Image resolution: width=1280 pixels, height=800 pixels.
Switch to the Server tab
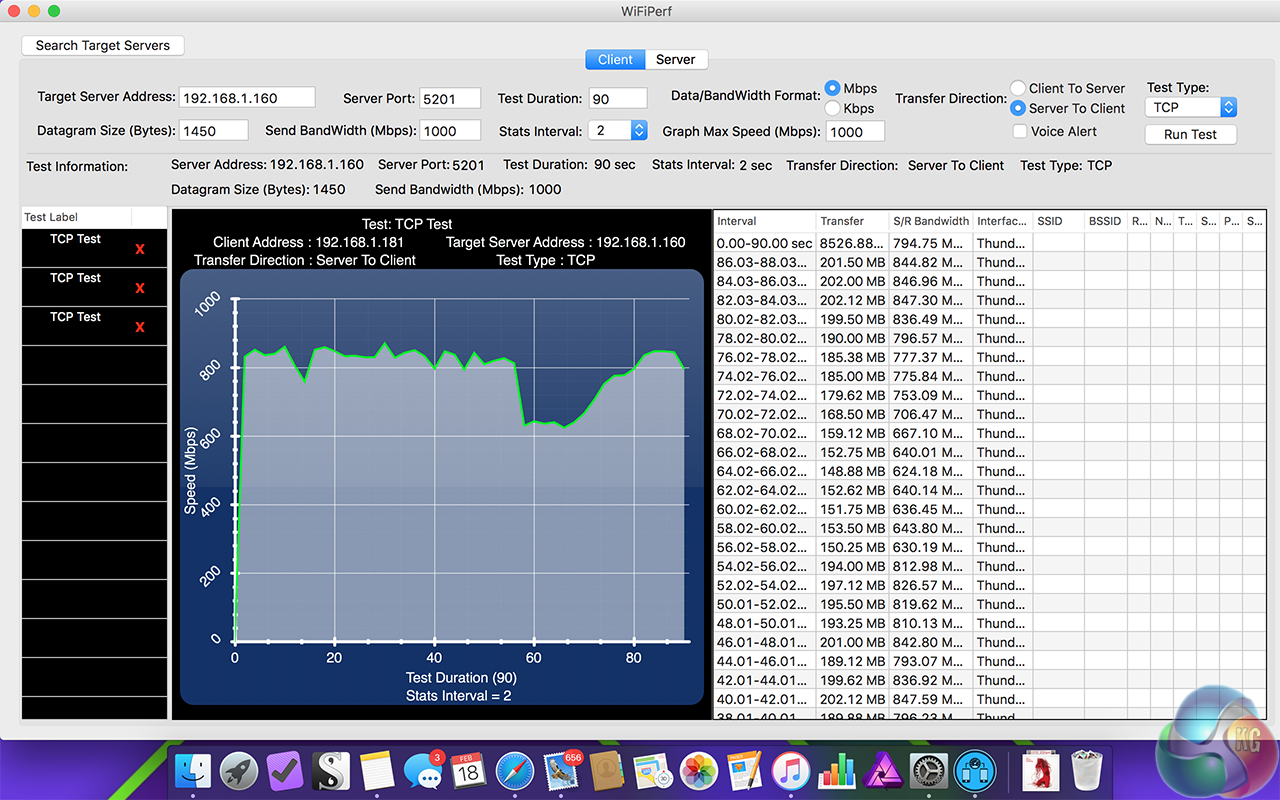tap(676, 59)
